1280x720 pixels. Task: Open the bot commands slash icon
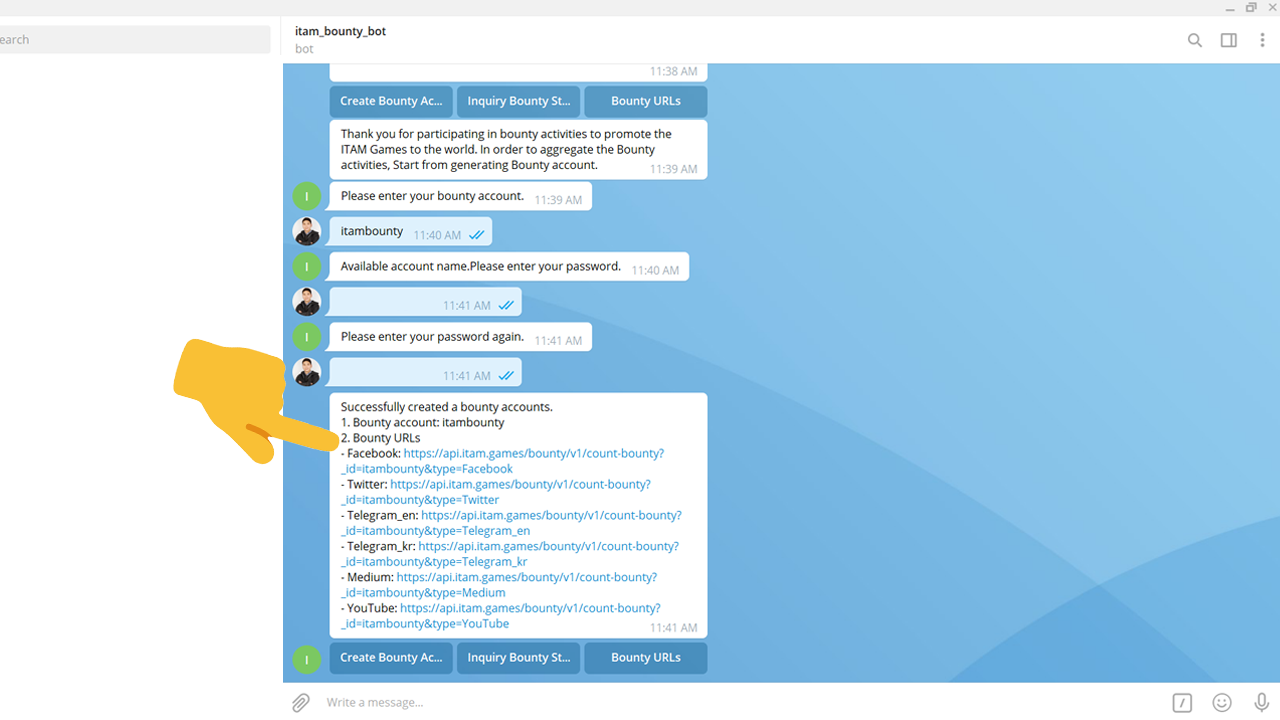point(1182,703)
